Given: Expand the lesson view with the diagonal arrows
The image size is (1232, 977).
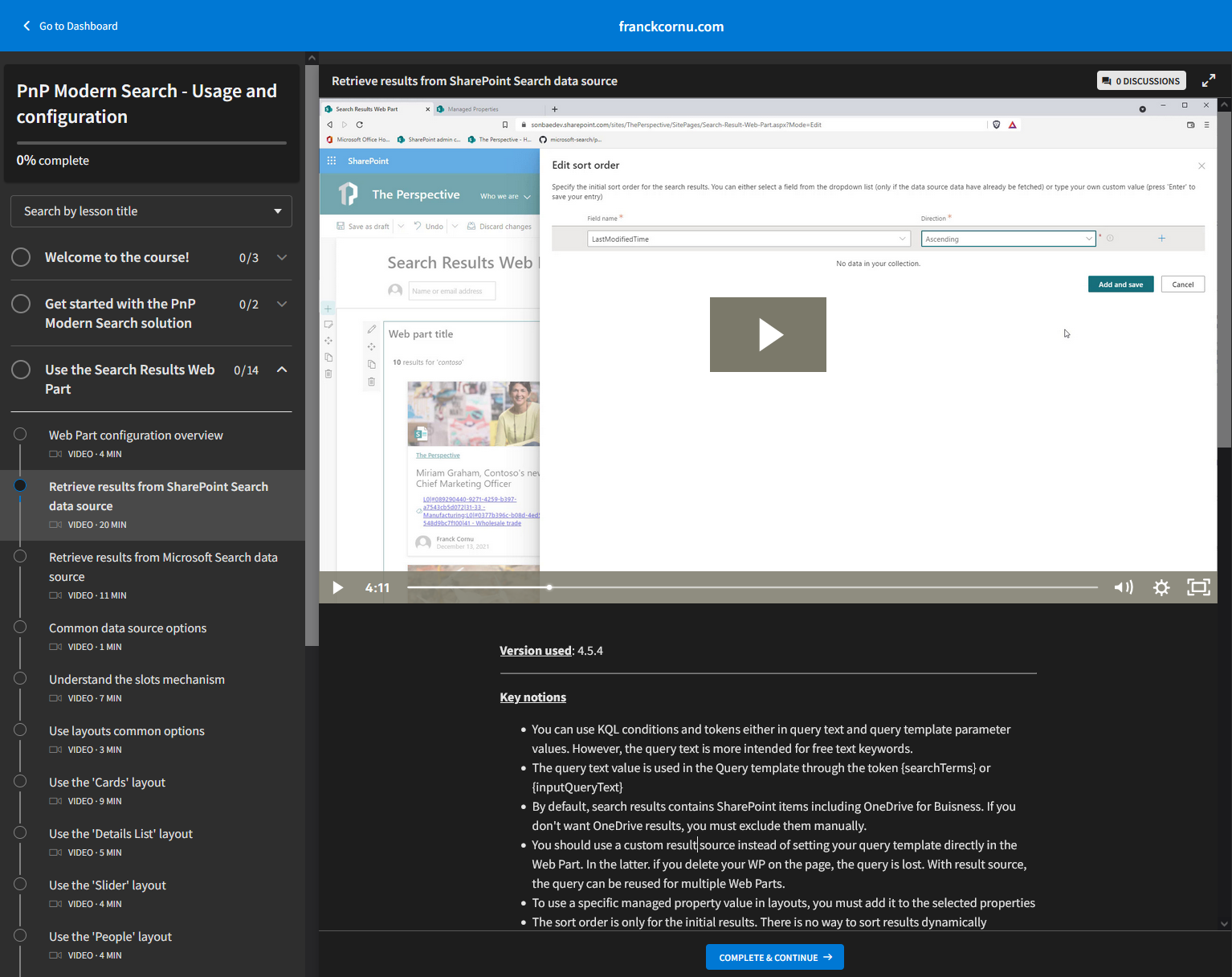Looking at the screenshot, I should point(1208,80).
